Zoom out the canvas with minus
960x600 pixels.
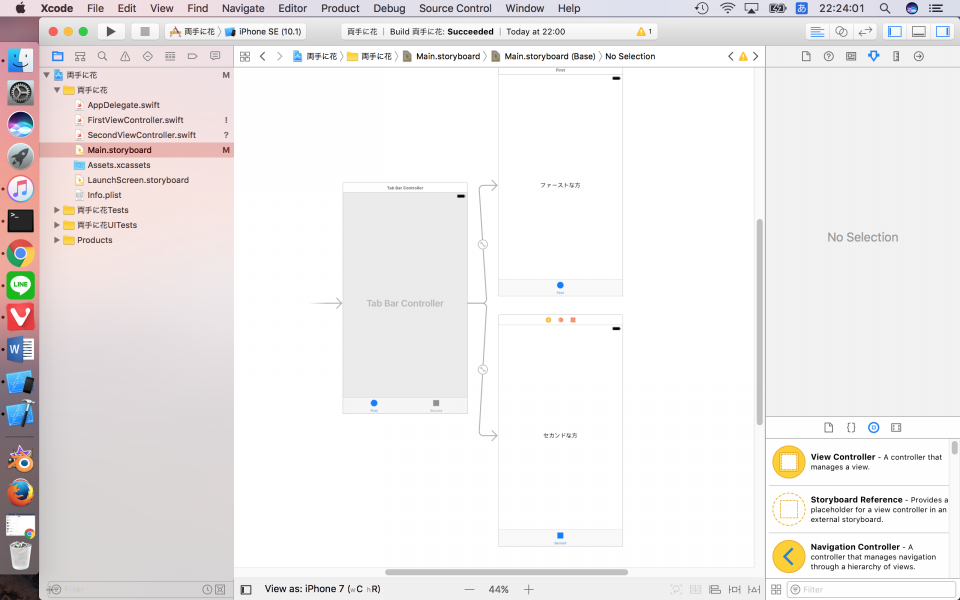(469, 590)
